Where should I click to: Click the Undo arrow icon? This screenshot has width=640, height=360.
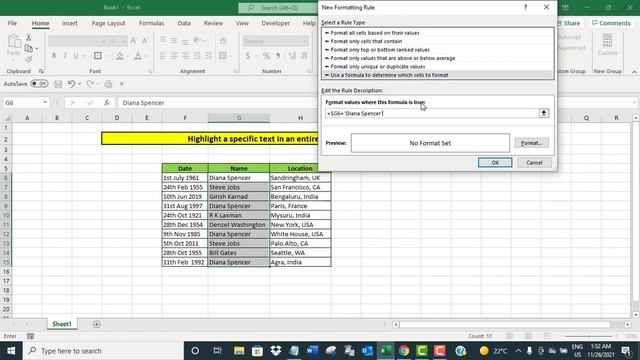click(x=71, y=84)
